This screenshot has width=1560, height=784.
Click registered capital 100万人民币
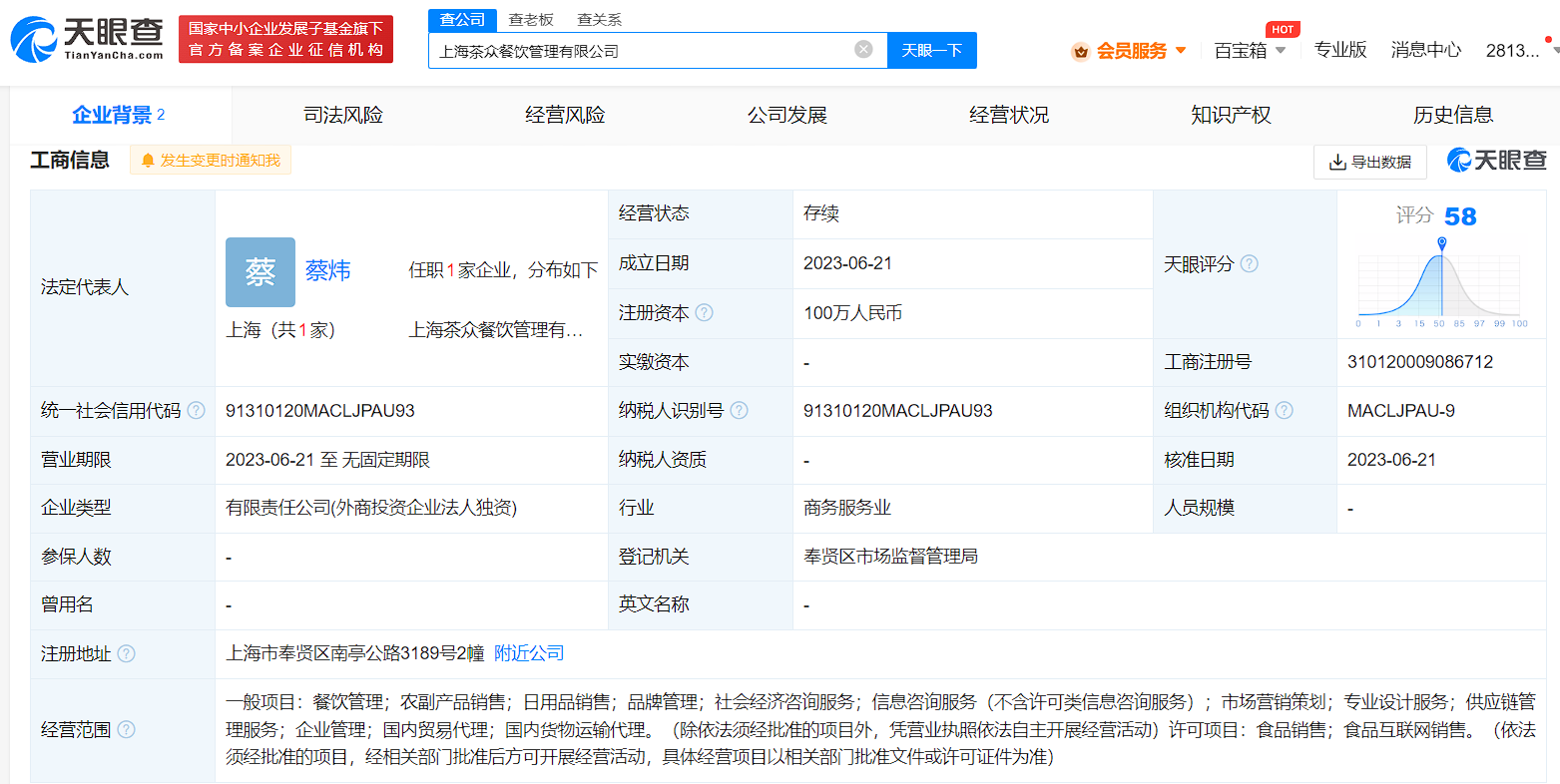click(x=853, y=313)
